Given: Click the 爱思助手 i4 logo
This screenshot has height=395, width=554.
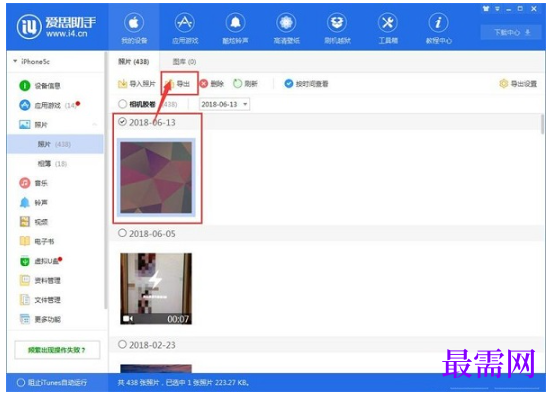Looking at the screenshot, I should pyautogui.click(x=57, y=26).
